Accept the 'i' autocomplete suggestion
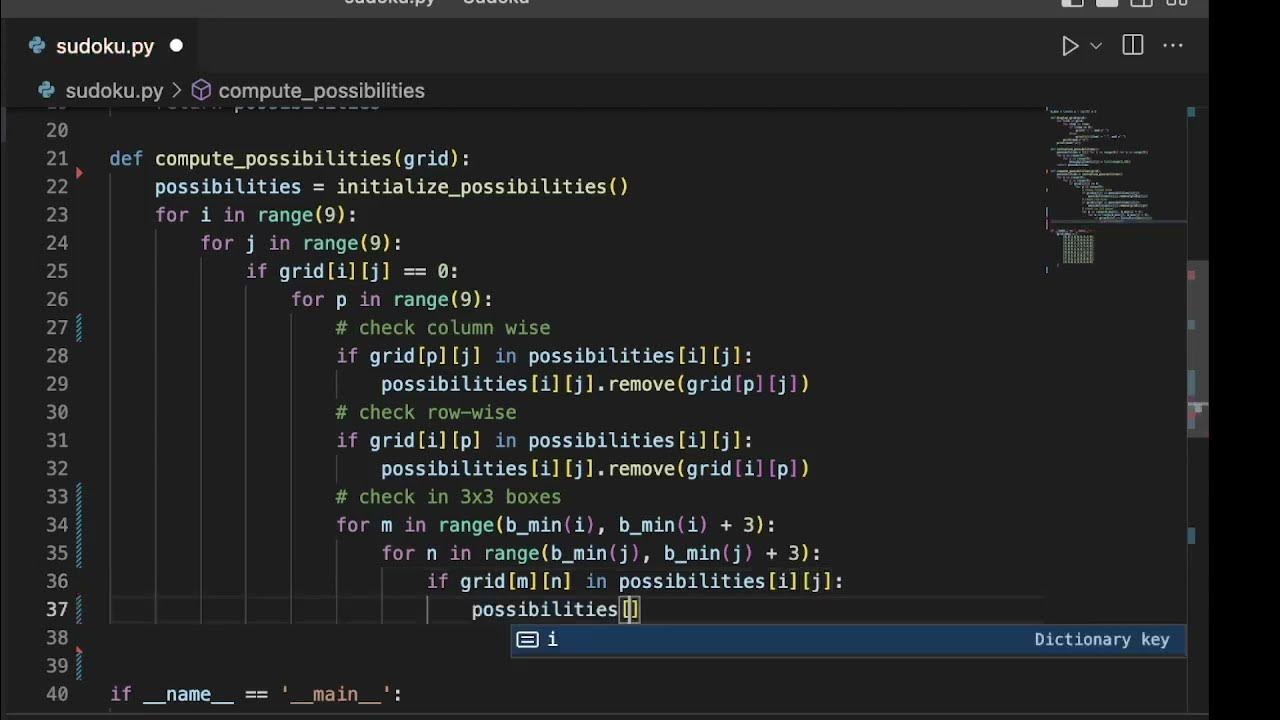This screenshot has height=720, width=1280. pyautogui.click(x=848, y=640)
